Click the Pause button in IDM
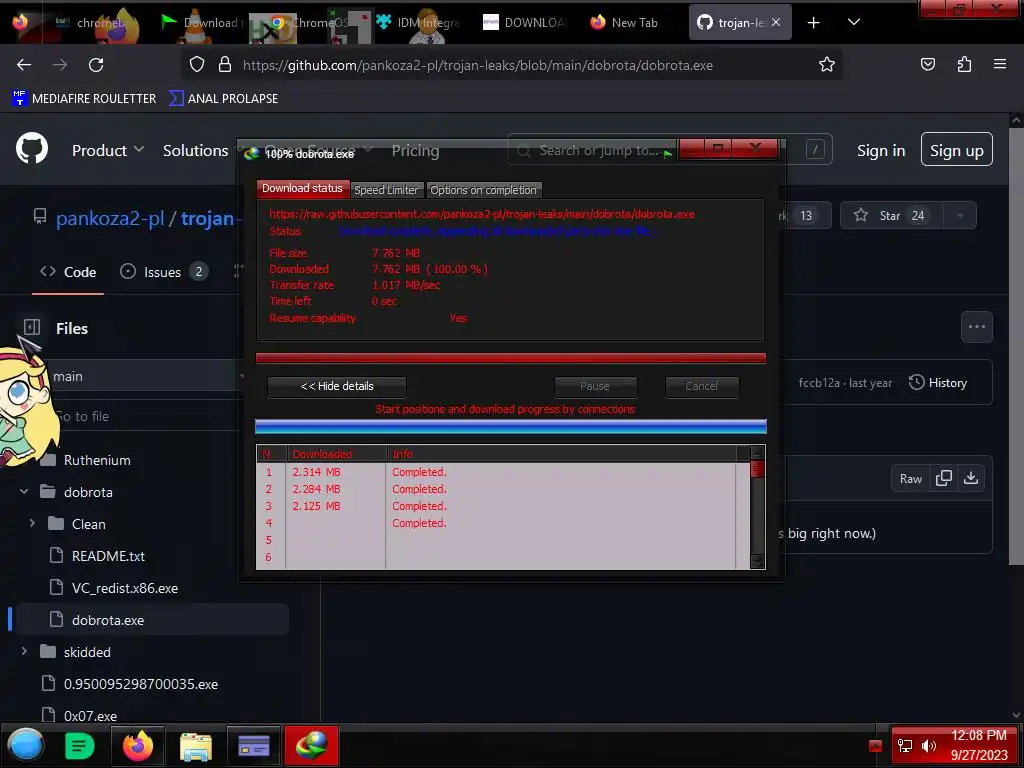 point(595,386)
